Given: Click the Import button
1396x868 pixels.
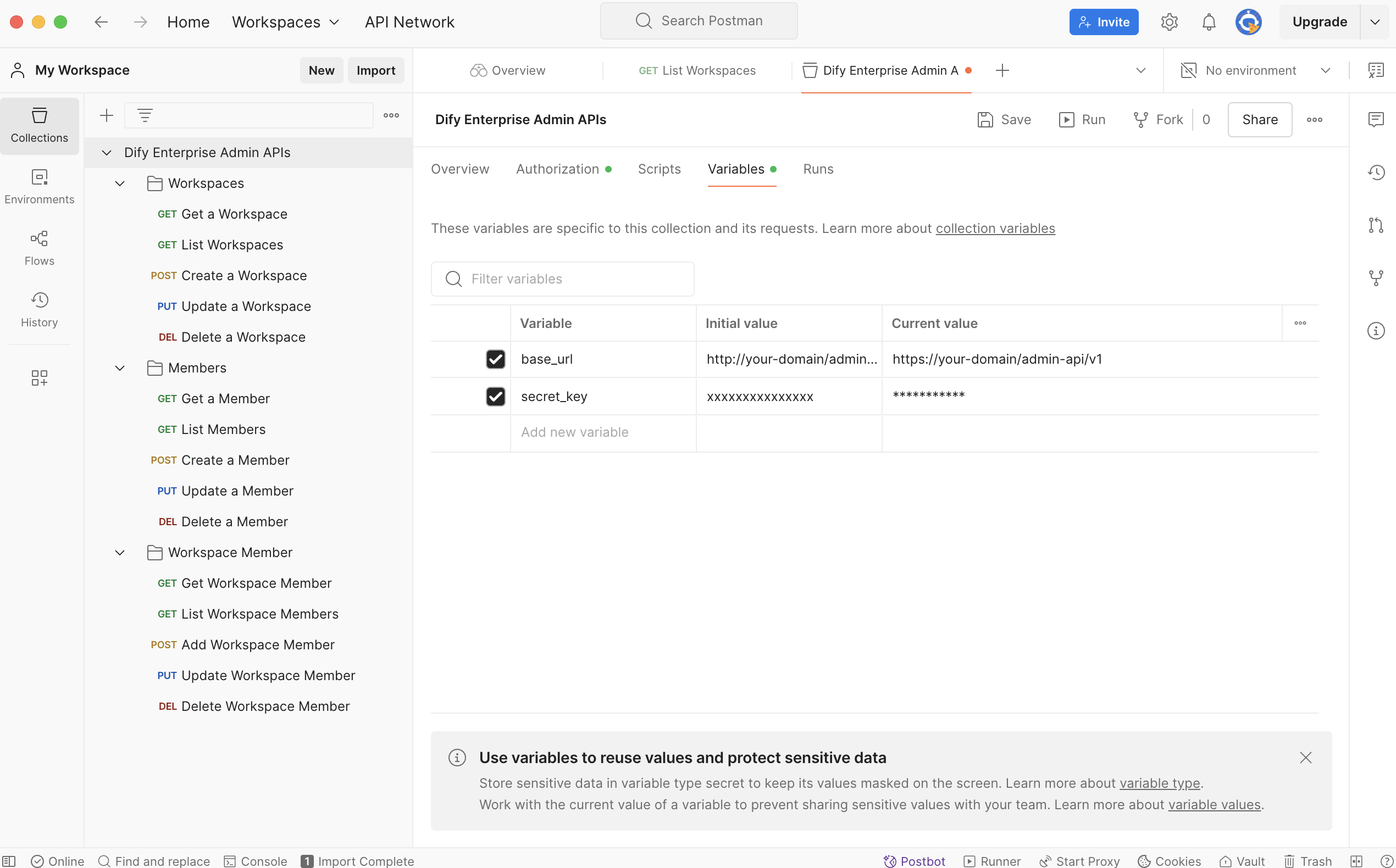Looking at the screenshot, I should pos(375,70).
